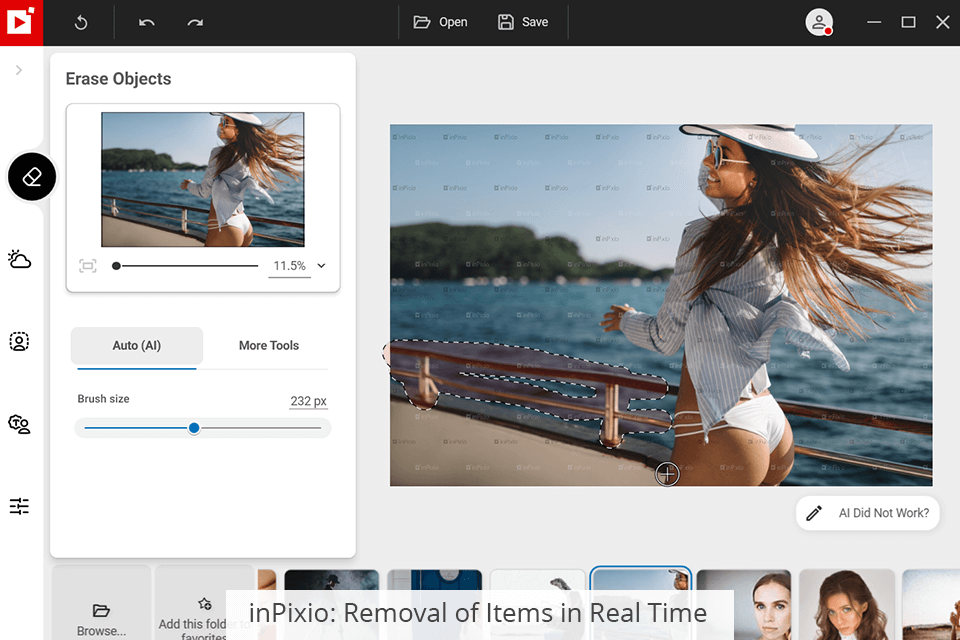Click the Brush size slider handle
This screenshot has width=960, height=640.
point(194,428)
